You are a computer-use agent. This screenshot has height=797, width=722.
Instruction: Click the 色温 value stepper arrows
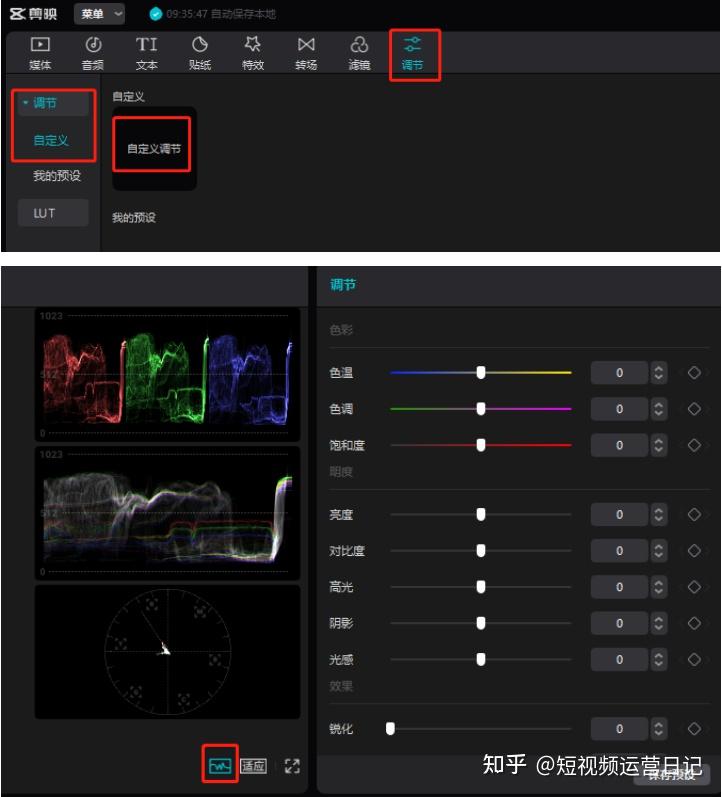658,373
